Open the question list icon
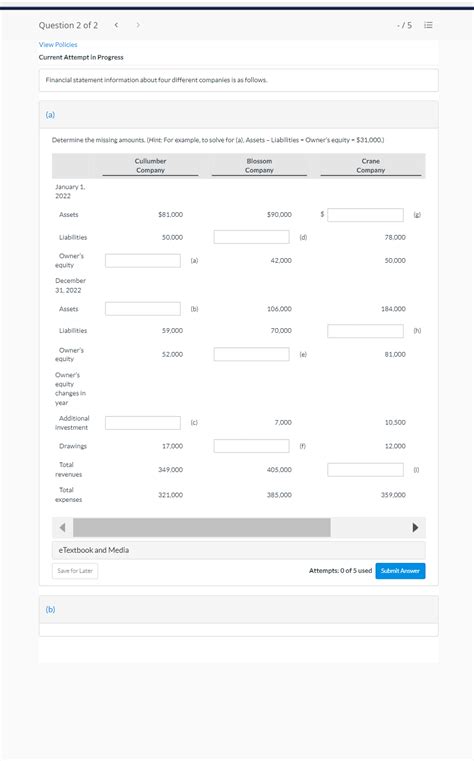 (x=428, y=25)
